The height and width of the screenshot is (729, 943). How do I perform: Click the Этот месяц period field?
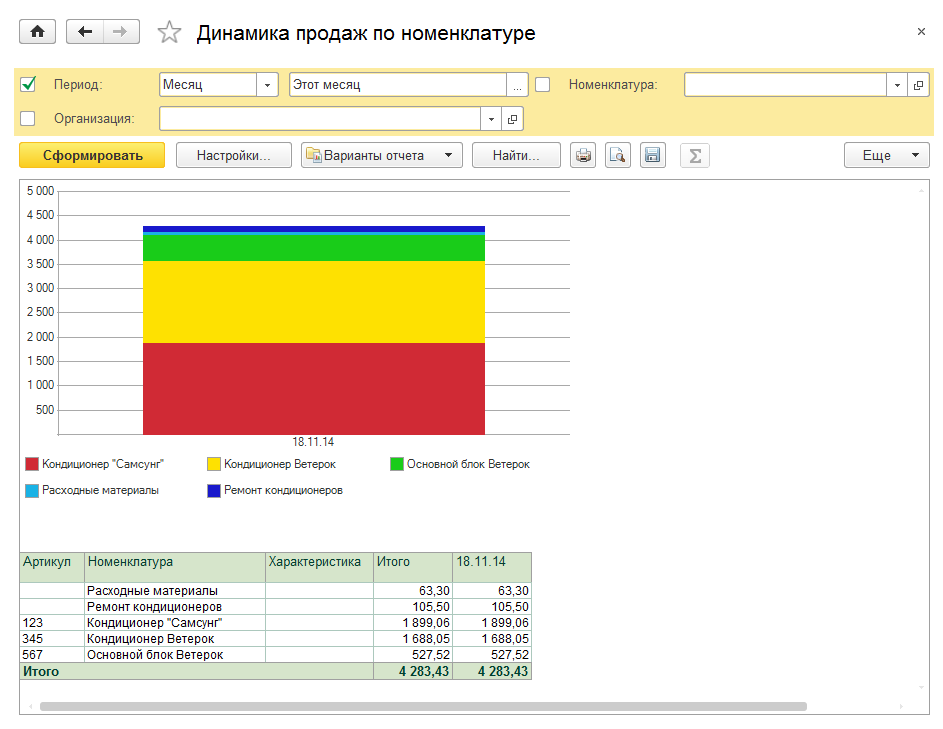pyautogui.click(x=397, y=85)
